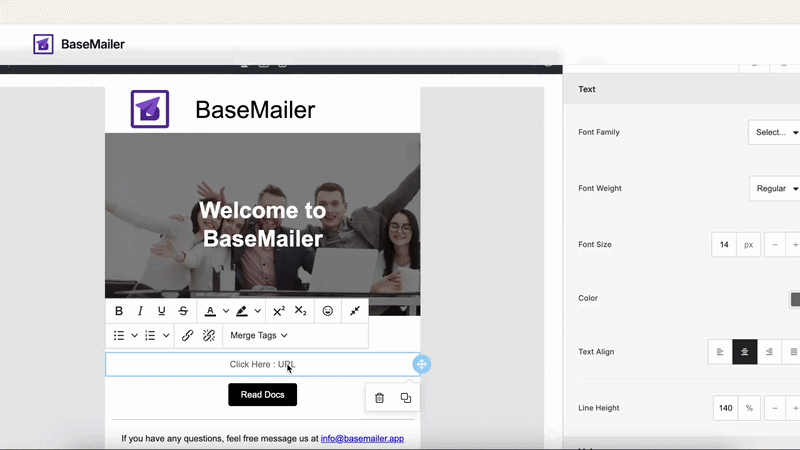Open text color dropdown arrow
The height and width of the screenshot is (450, 800).
226,311
